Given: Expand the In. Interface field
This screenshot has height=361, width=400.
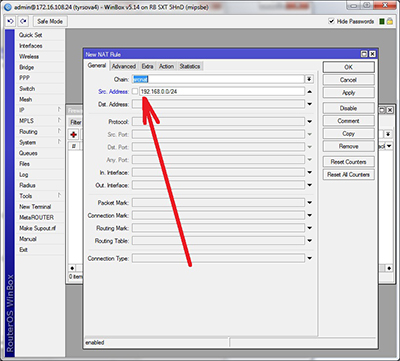Looking at the screenshot, I should point(309,173).
